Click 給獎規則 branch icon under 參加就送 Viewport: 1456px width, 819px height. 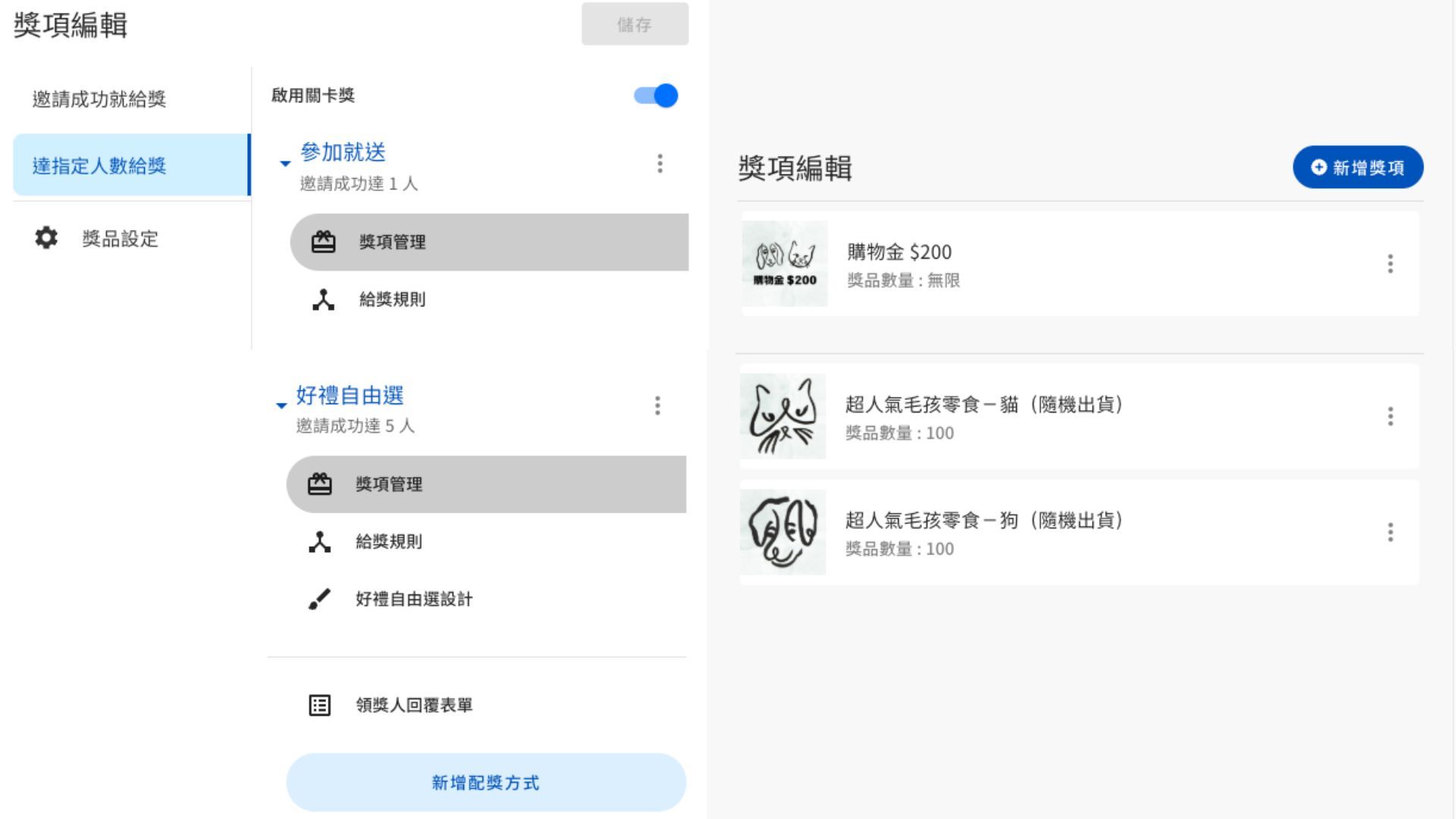pyautogui.click(x=323, y=300)
